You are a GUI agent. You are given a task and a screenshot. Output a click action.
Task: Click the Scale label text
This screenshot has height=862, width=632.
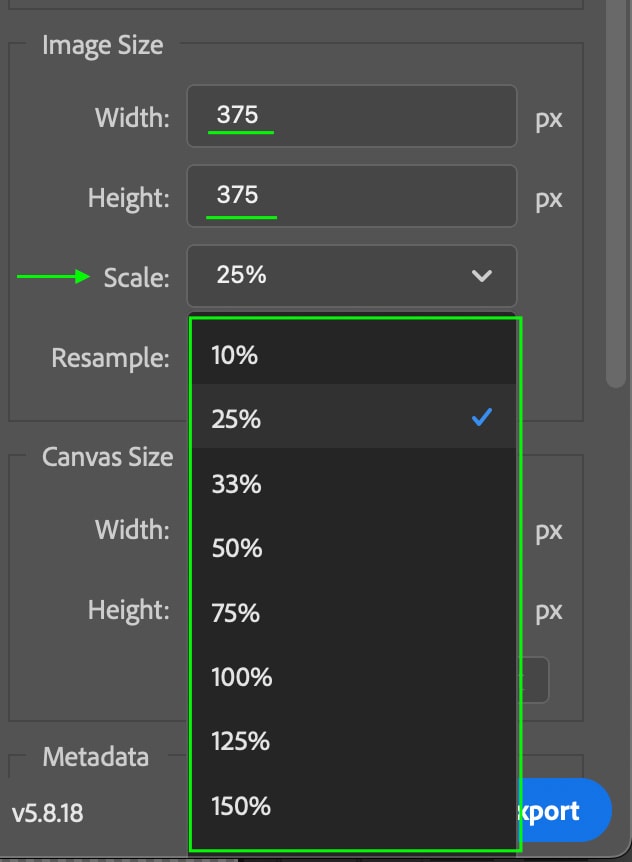(x=136, y=277)
